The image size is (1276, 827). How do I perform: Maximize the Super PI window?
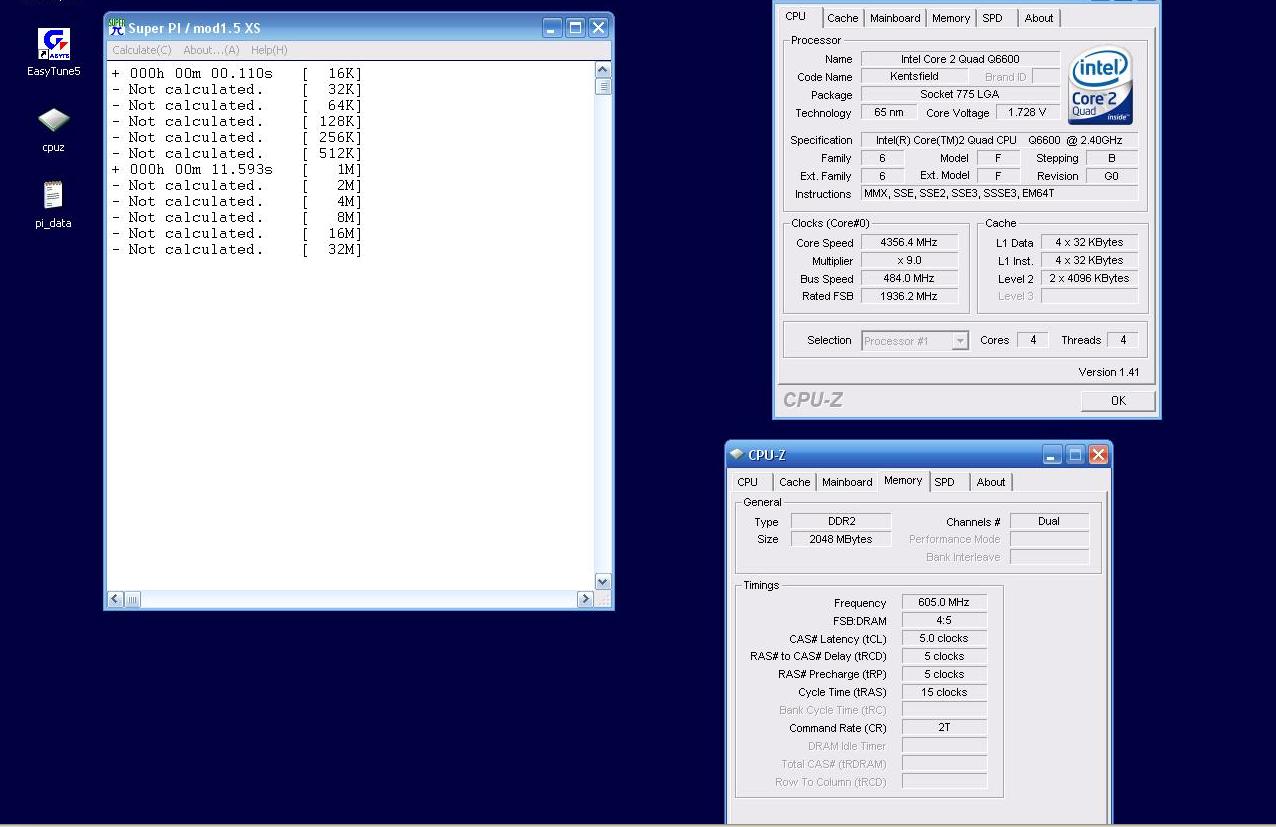576,28
